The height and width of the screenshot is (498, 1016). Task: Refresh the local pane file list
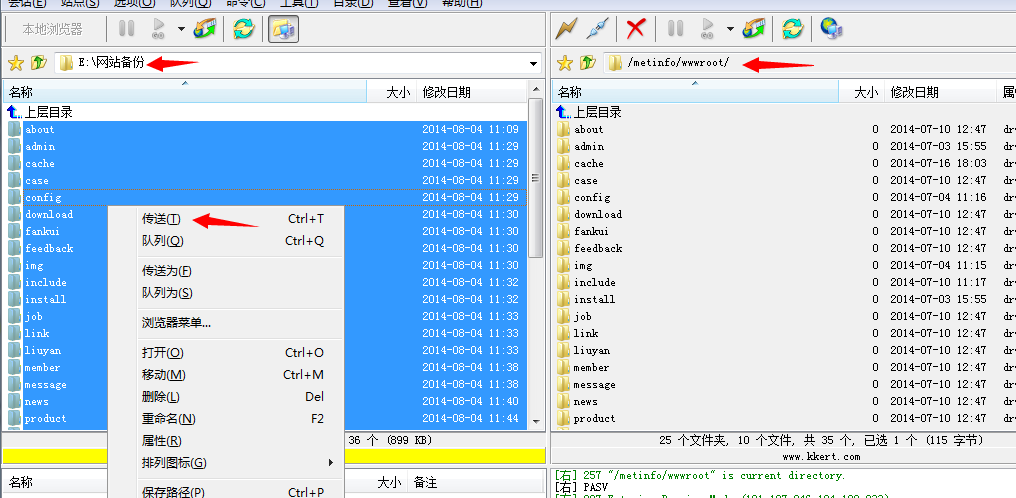pos(243,29)
